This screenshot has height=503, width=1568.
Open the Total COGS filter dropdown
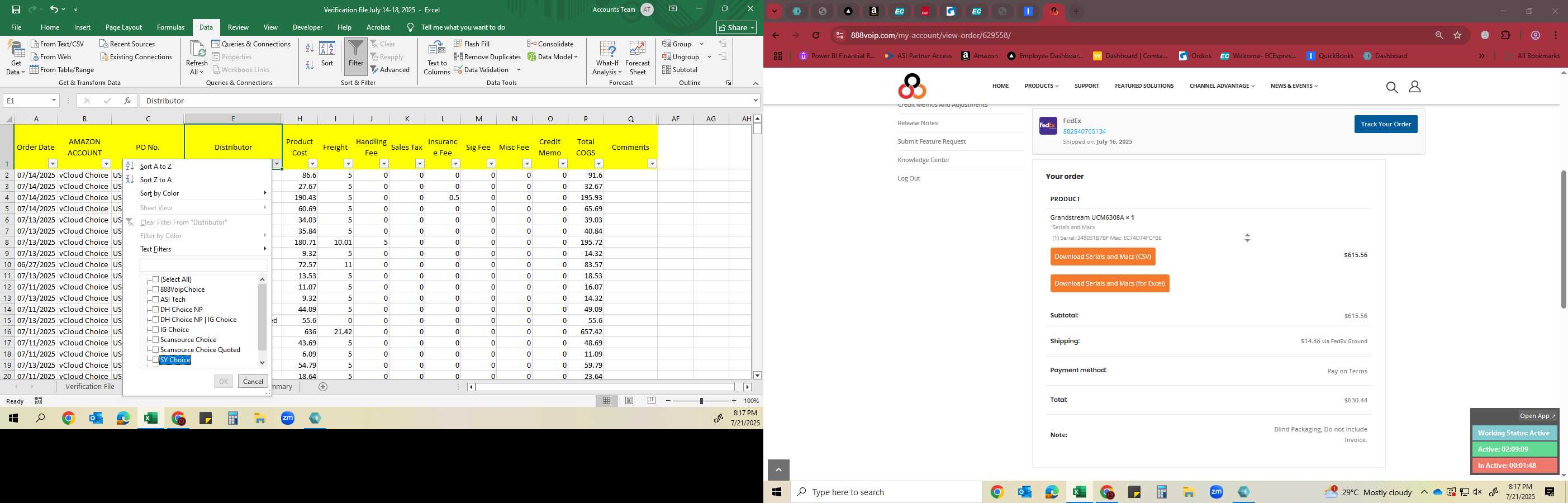(x=598, y=164)
